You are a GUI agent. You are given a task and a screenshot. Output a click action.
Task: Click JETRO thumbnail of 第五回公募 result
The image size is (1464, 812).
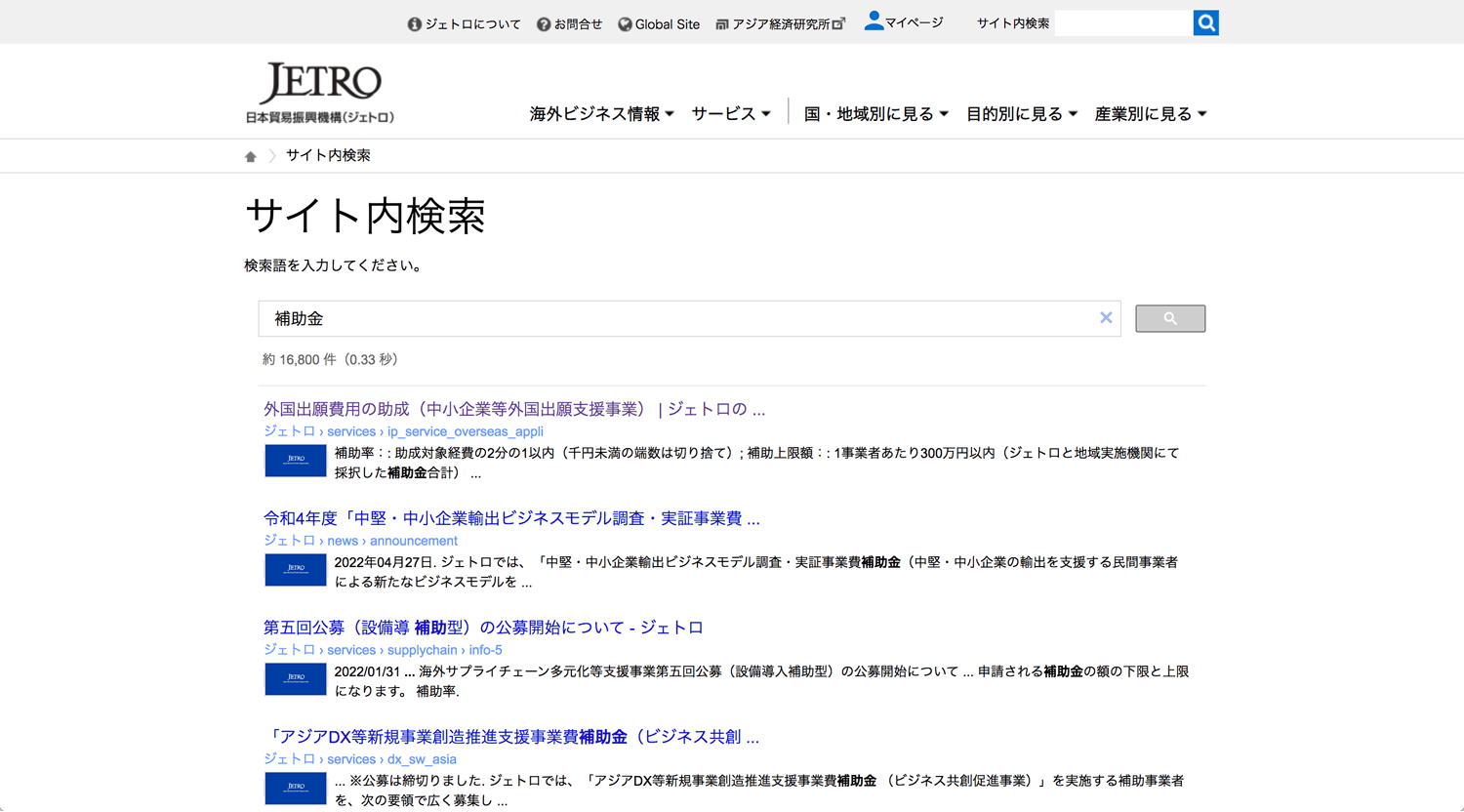coord(296,678)
